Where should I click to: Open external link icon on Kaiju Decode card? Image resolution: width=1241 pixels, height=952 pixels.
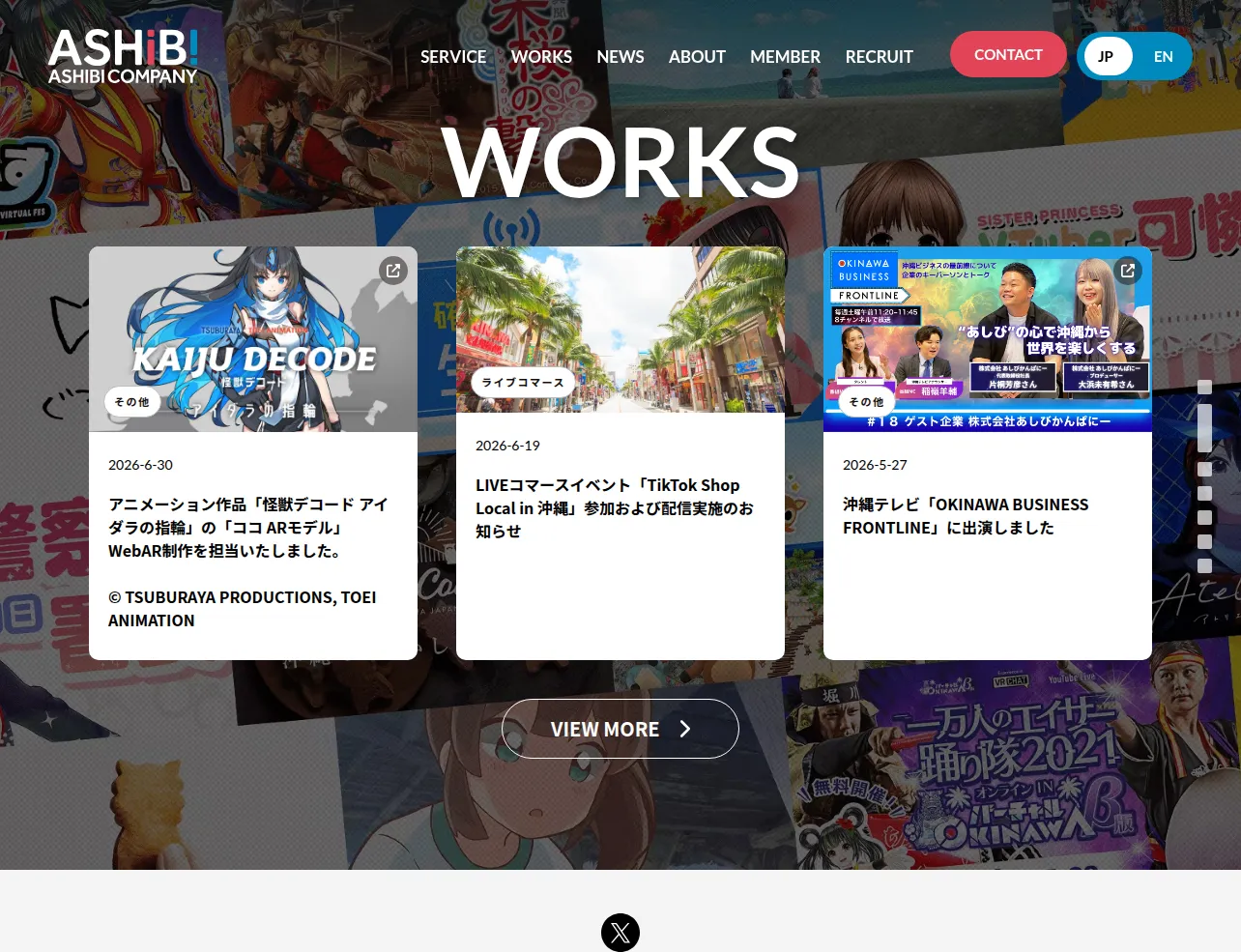click(x=393, y=271)
